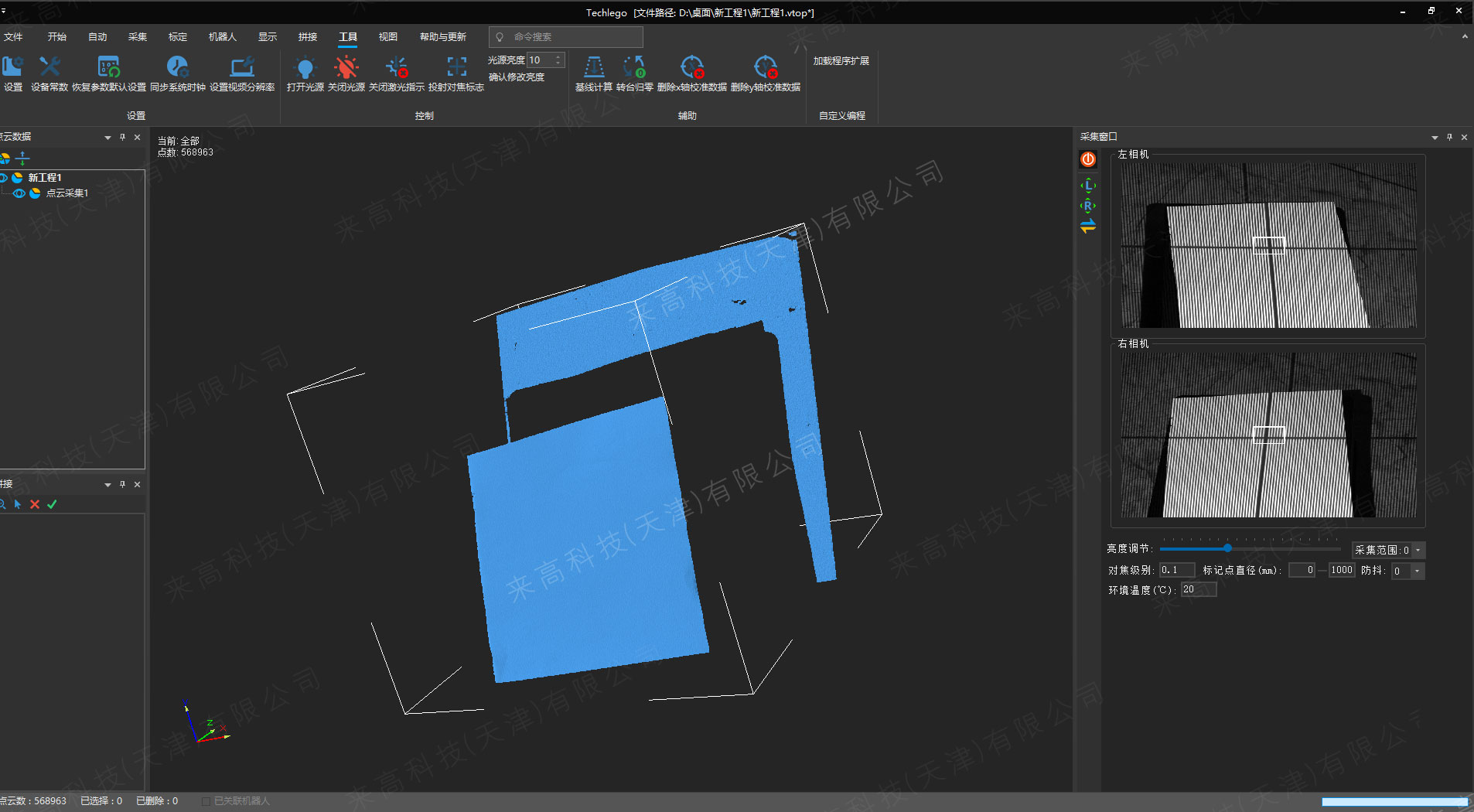Click the 转台归零 turntable reset icon
Screen dimensions: 1474x812
click(x=634, y=68)
